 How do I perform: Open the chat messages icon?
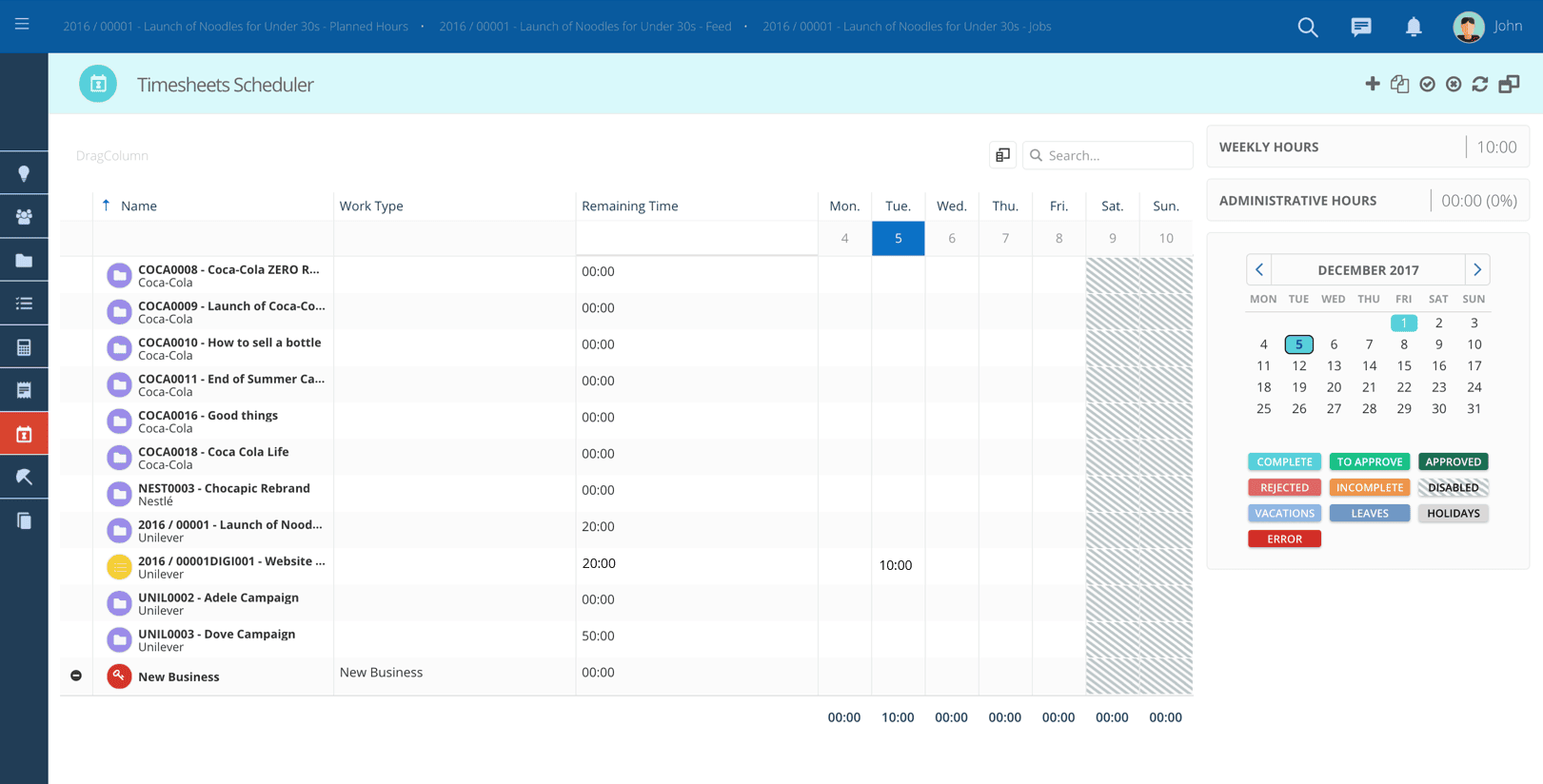[1361, 27]
